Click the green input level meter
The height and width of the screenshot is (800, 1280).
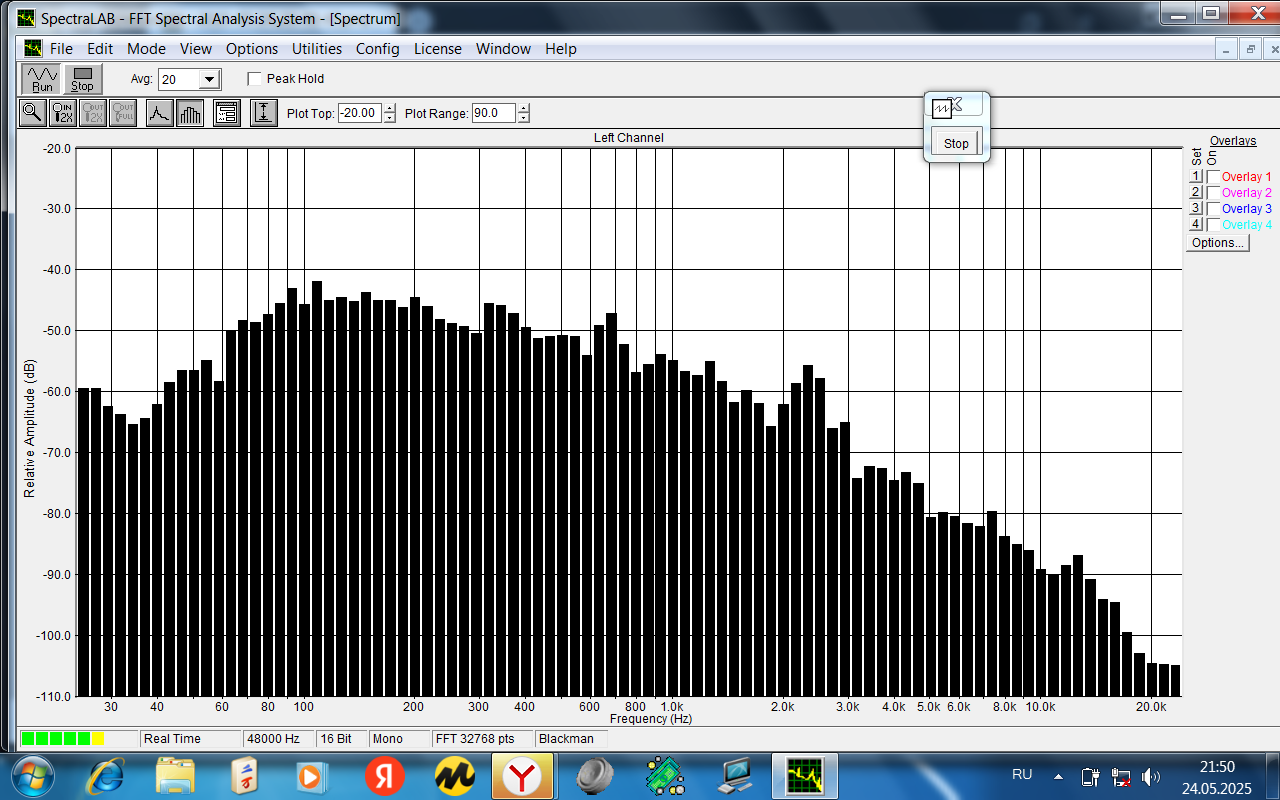(x=79, y=739)
